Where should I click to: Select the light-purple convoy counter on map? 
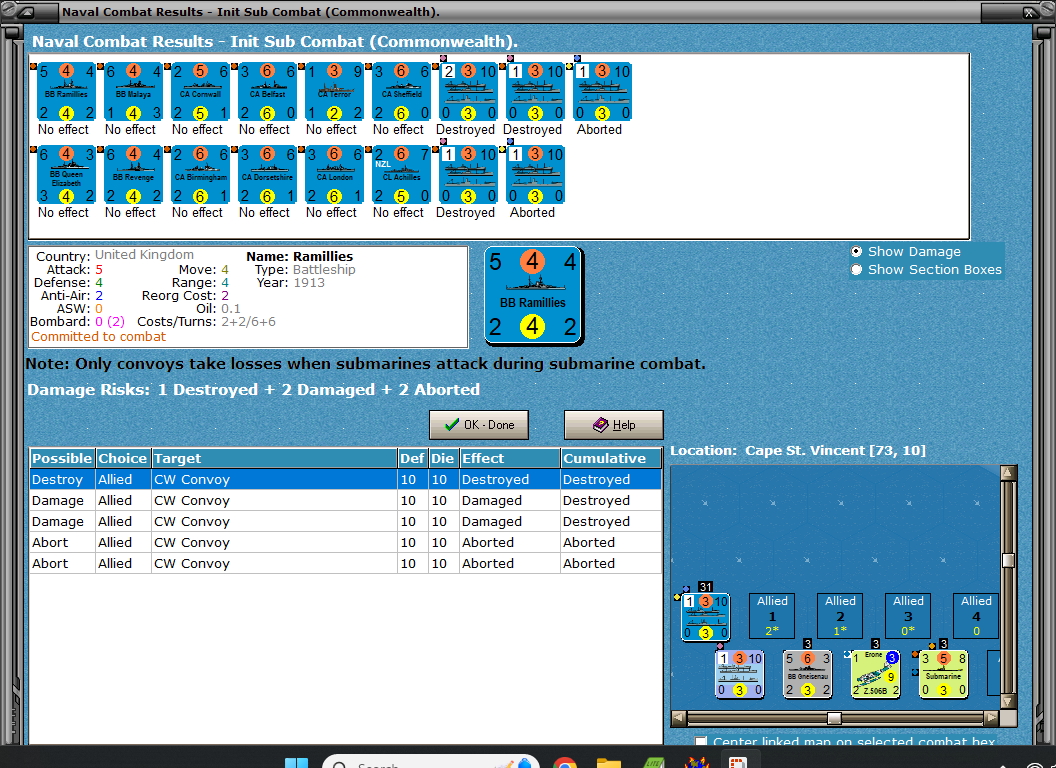pos(739,674)
